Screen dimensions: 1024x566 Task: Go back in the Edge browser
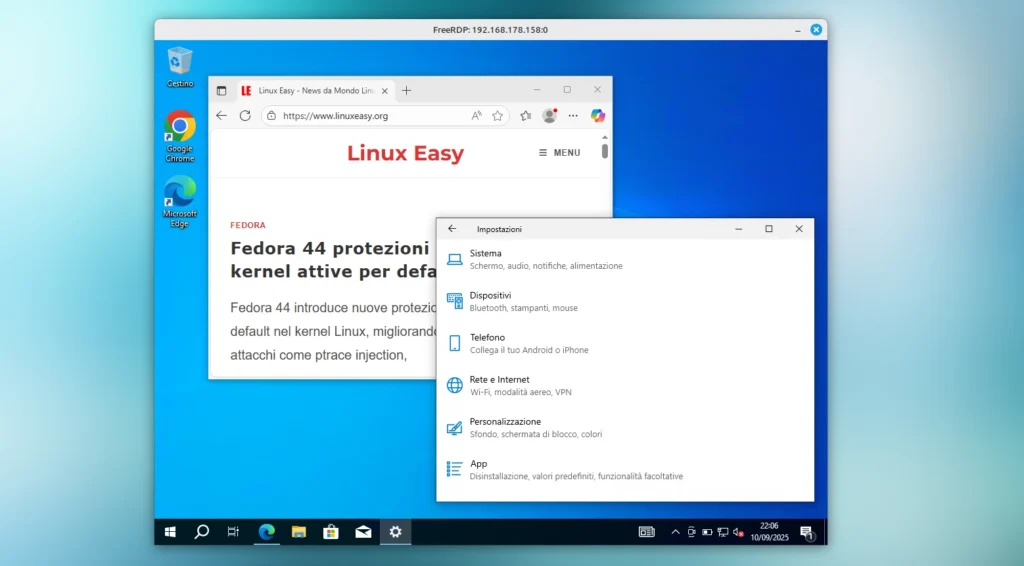(221, 116)
